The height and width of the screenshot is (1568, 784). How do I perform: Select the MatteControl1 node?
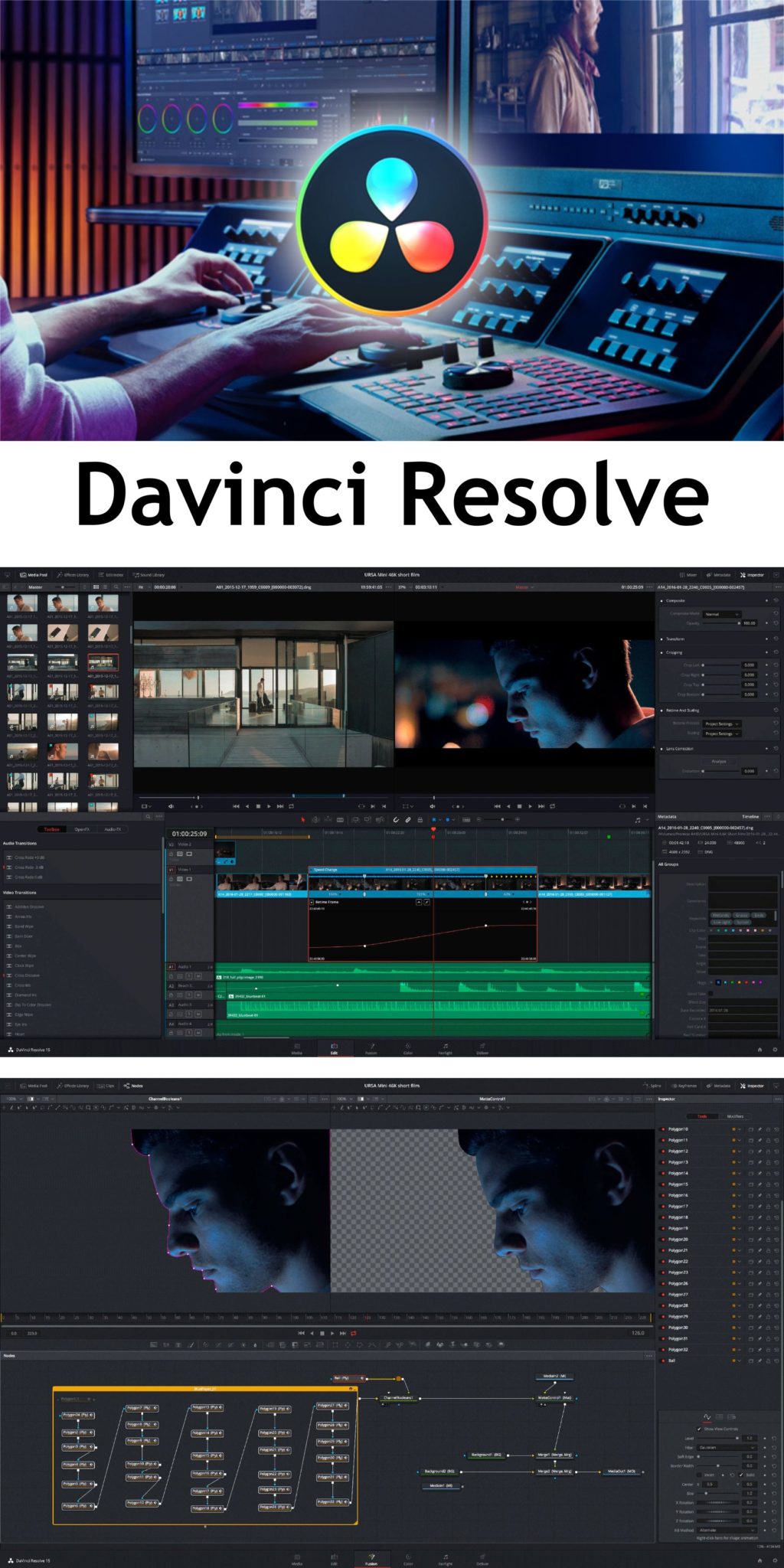pyautogui.click(x=555, y=1397)
